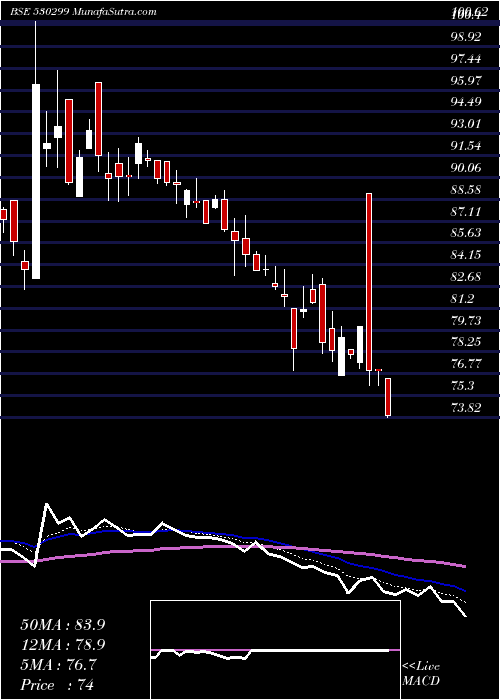Image resolution: width=500 pixels, height=700 pixels.
Task: Click inside the MACD inset chart box
Action: tap(275, 650)
